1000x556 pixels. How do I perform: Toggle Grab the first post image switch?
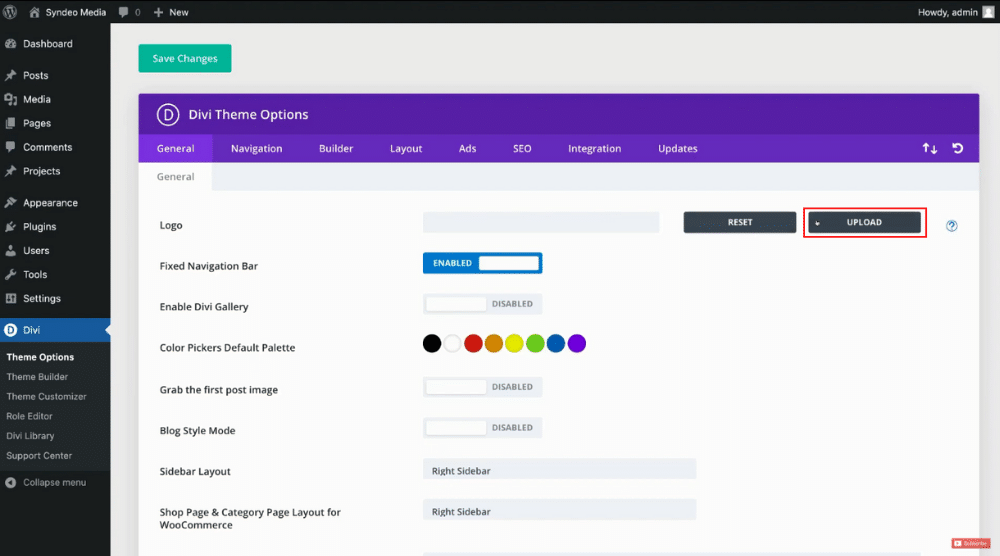click(x=482, y=386)
